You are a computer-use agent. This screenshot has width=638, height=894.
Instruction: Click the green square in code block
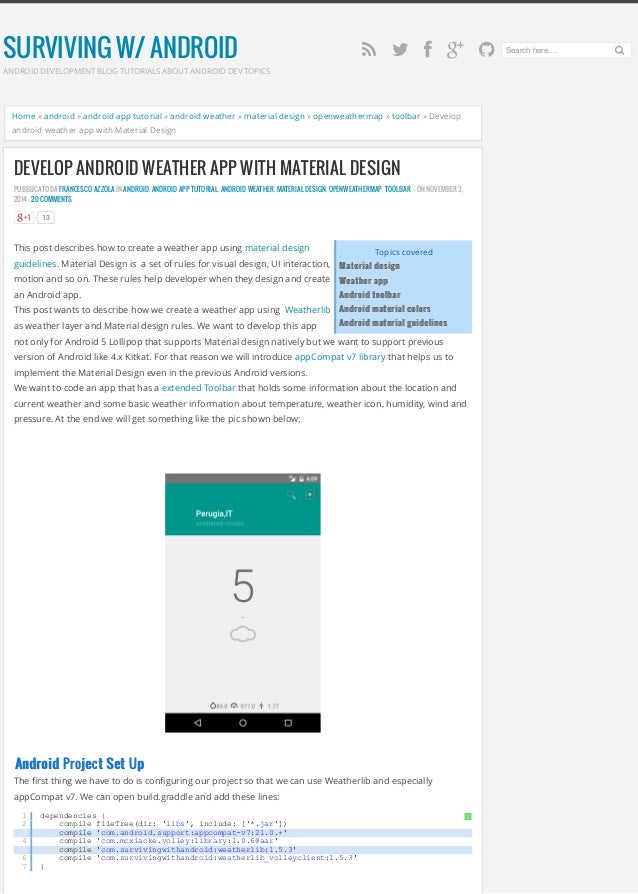click(x=468, y=816)
